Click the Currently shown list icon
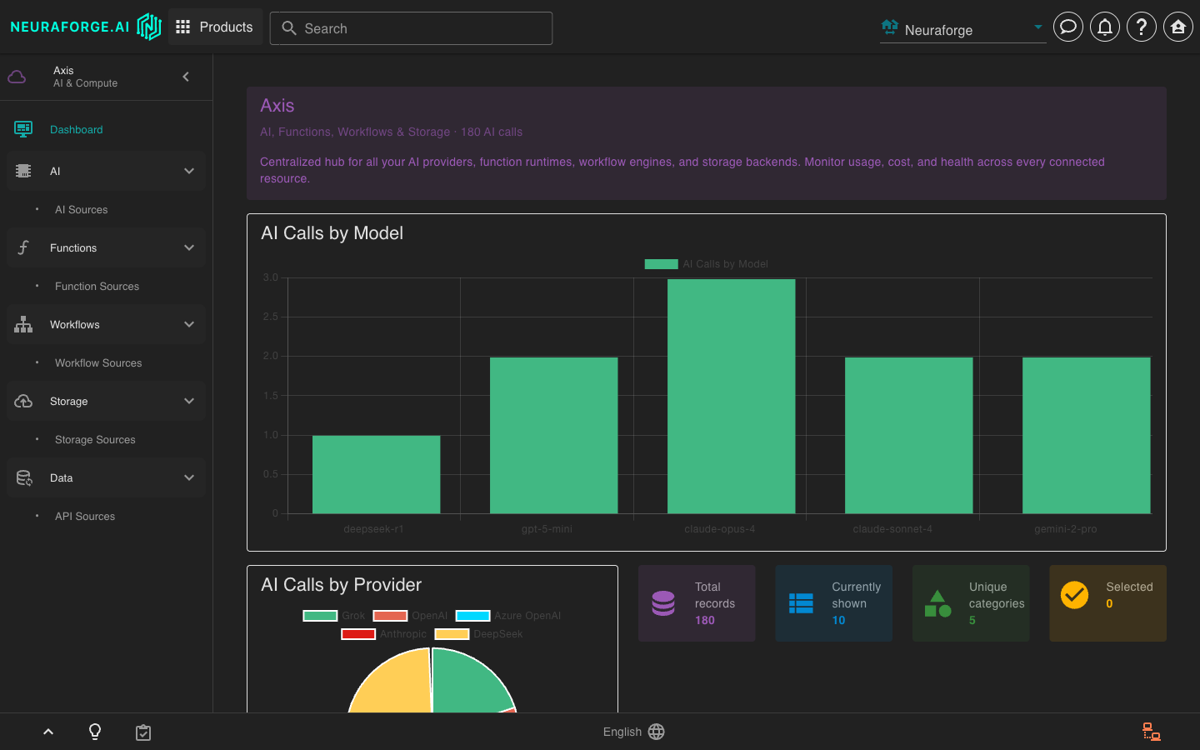 point(801,603)
